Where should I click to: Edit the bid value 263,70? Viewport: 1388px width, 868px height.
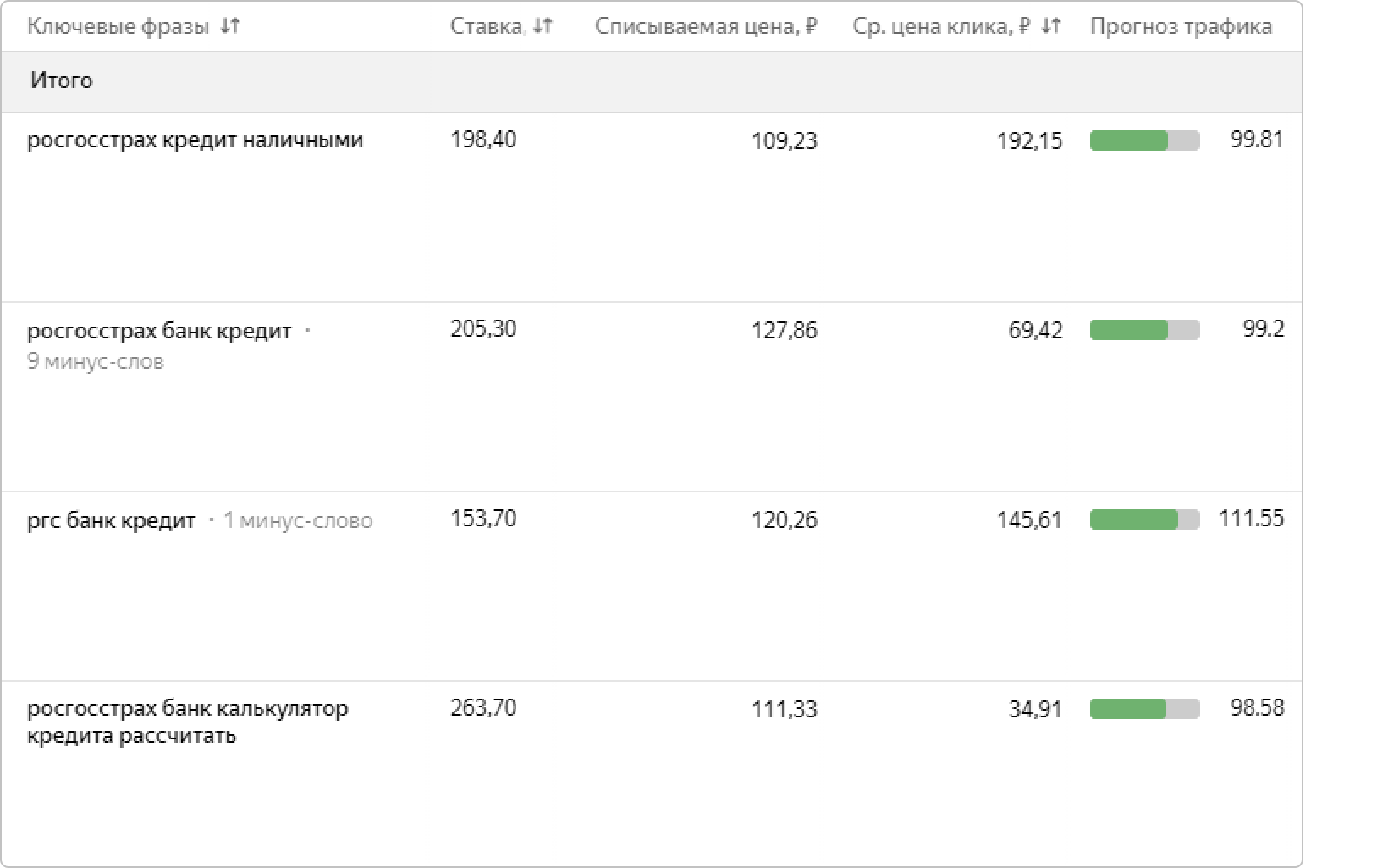click(x=483, y=708)
